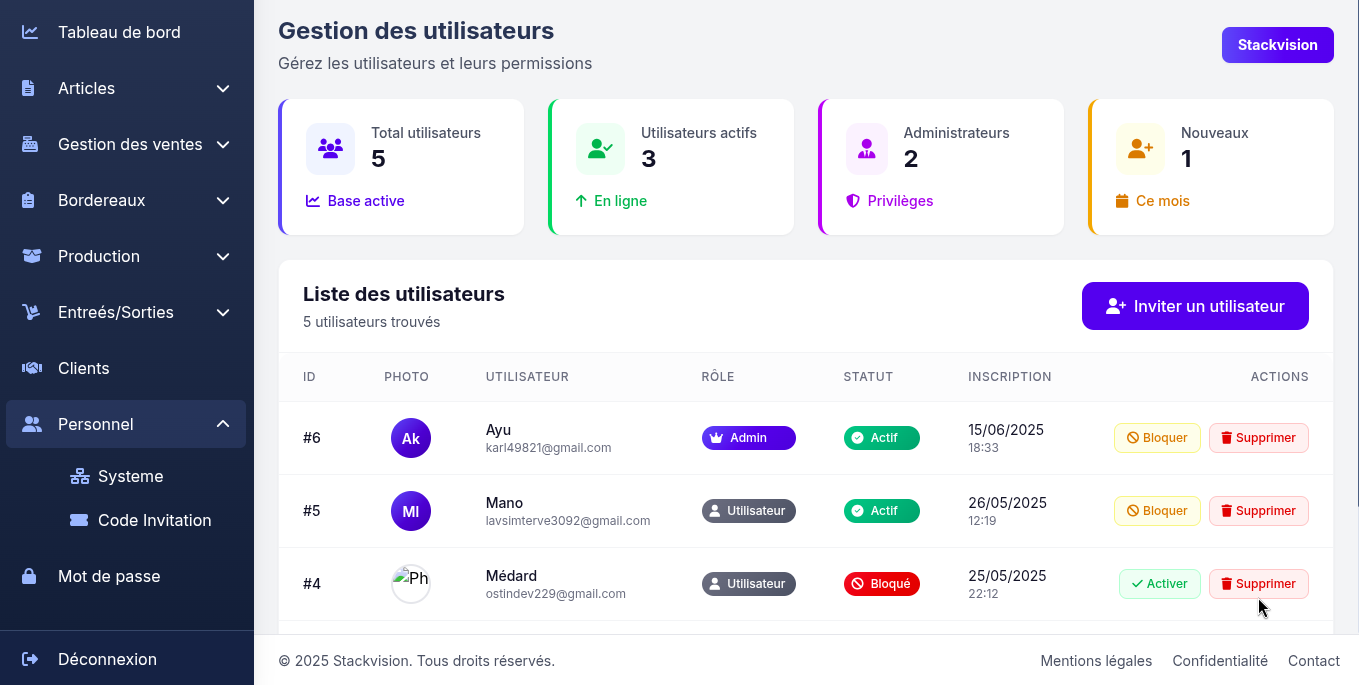1359x685 pixels.
Task: Open the Mentions légales footer link
Action: click(1096, 661)
